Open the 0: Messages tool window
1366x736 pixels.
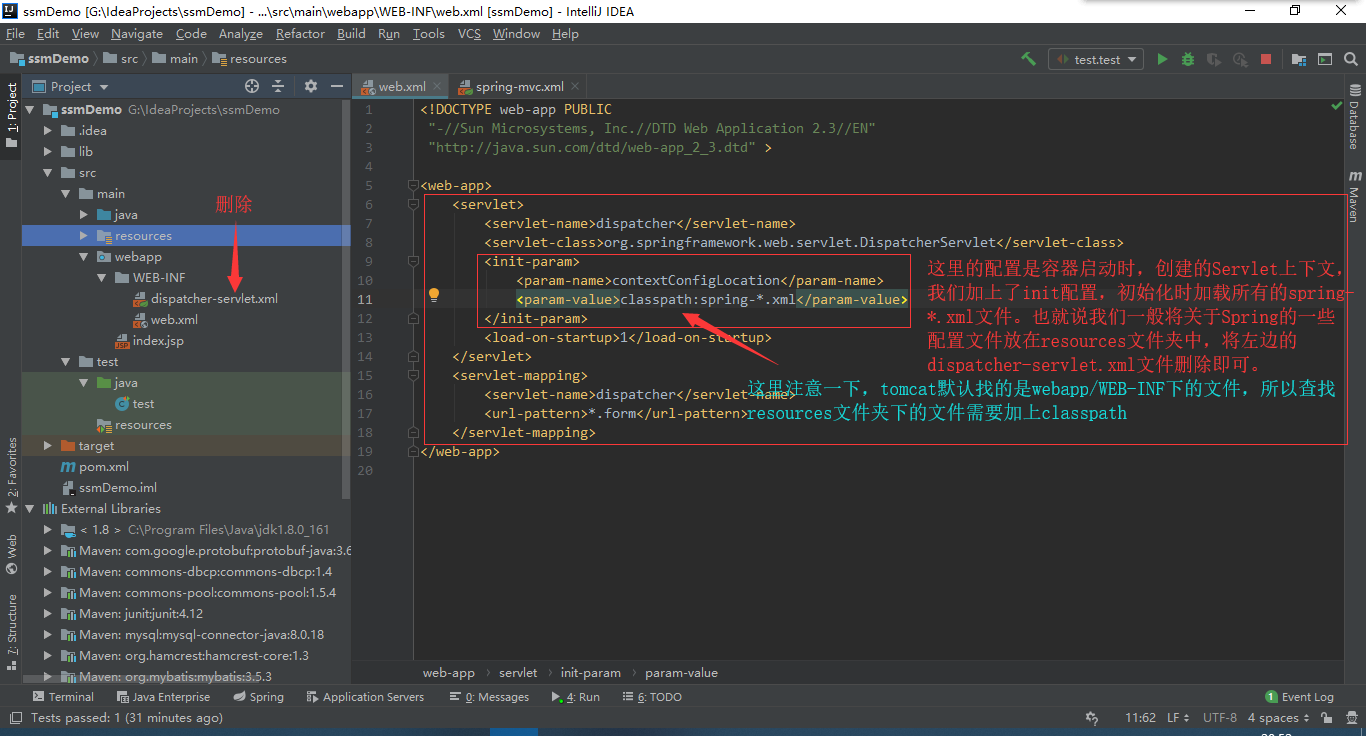(490, 697)
